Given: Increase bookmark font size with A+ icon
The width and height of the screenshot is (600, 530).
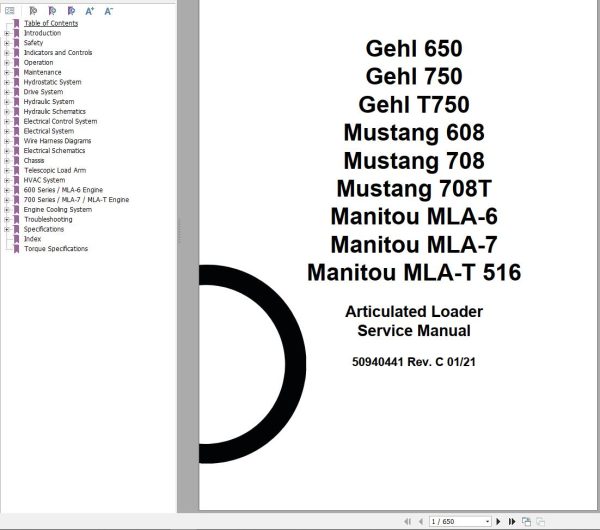Looking at the screenshot, I should [90, 11].
